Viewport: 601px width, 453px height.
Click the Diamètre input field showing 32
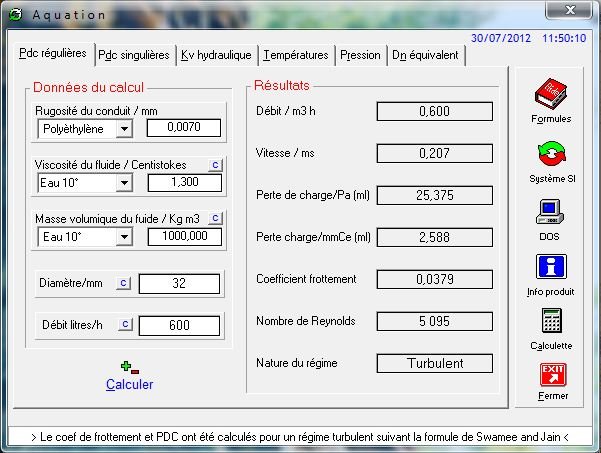click(178, 284)
